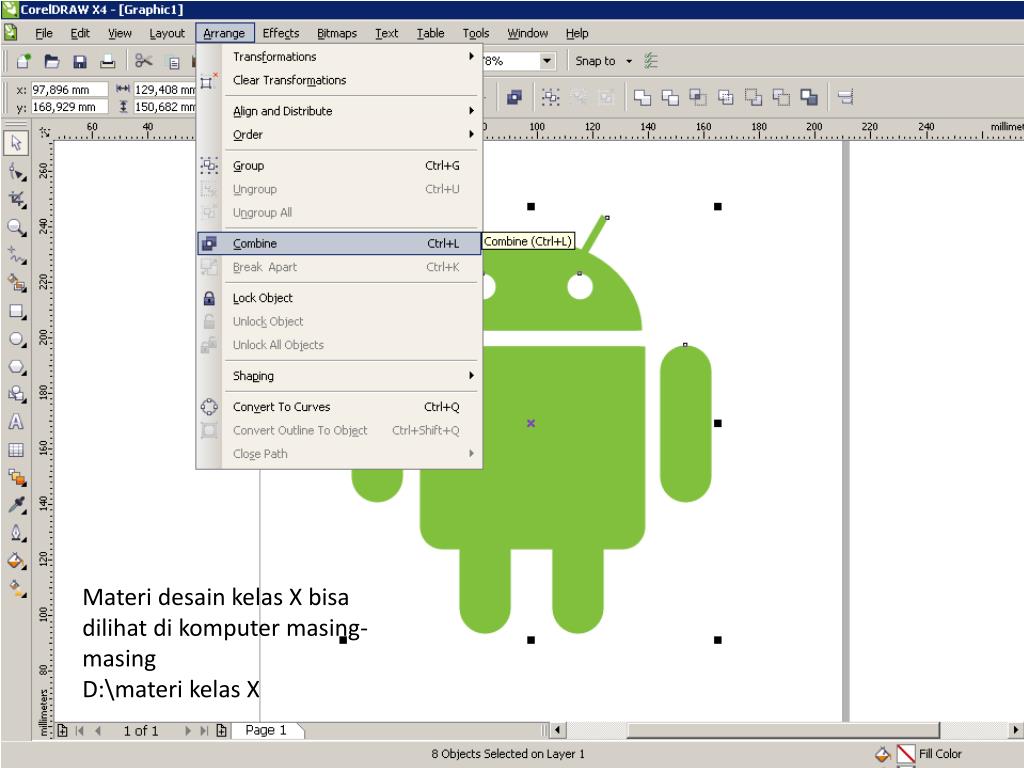Click the Front Minus Back icon
This screenshot has height=768, width=1024.
pyautogui.click(x=754, y=97)
